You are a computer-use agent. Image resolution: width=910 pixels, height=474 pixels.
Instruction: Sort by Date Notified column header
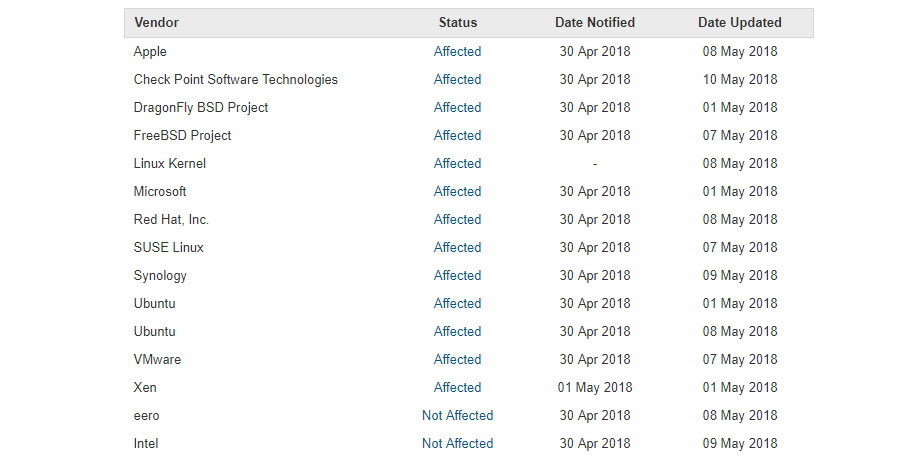pos(595,23)
